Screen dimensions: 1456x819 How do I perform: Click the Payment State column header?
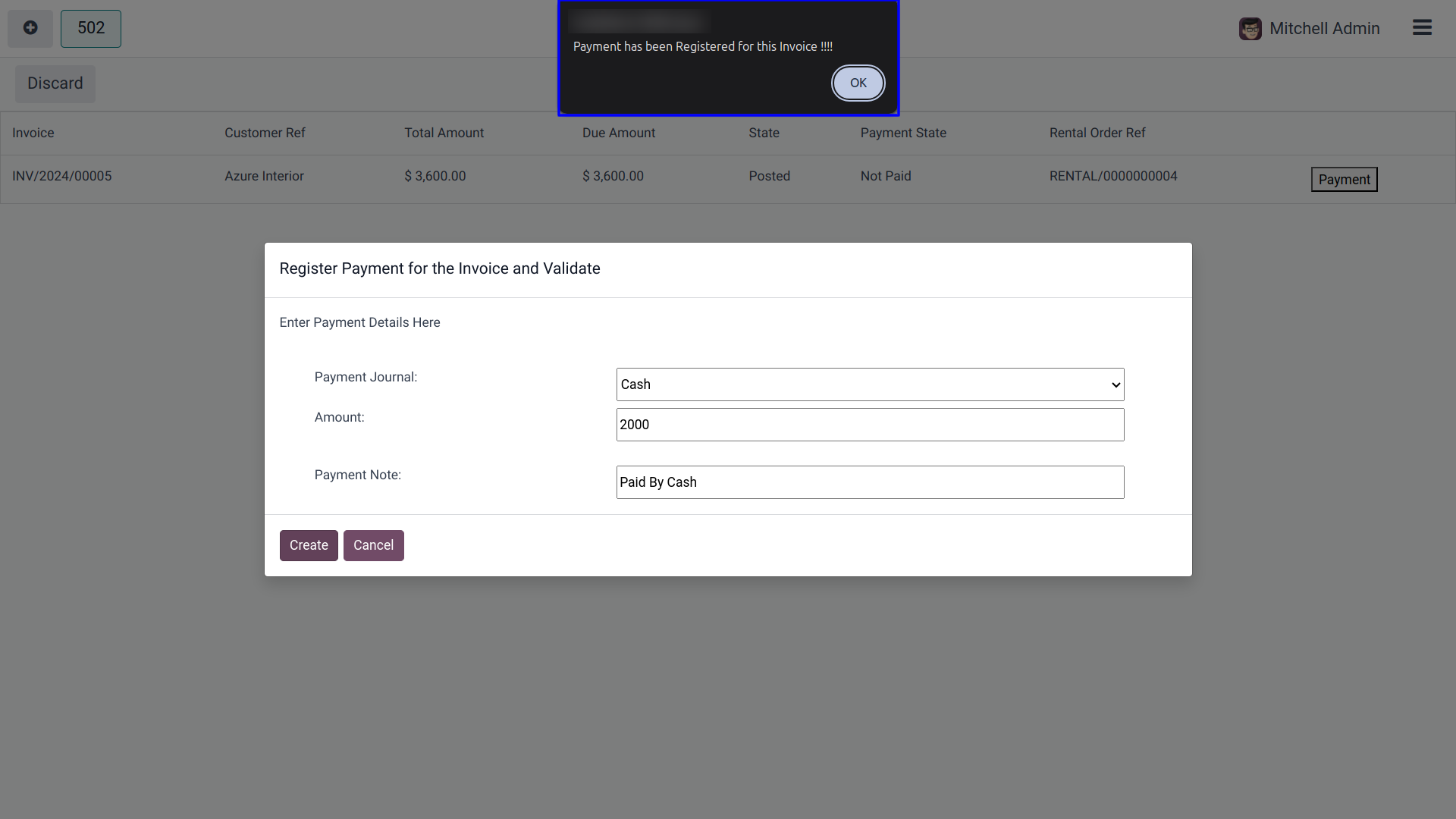903,133
